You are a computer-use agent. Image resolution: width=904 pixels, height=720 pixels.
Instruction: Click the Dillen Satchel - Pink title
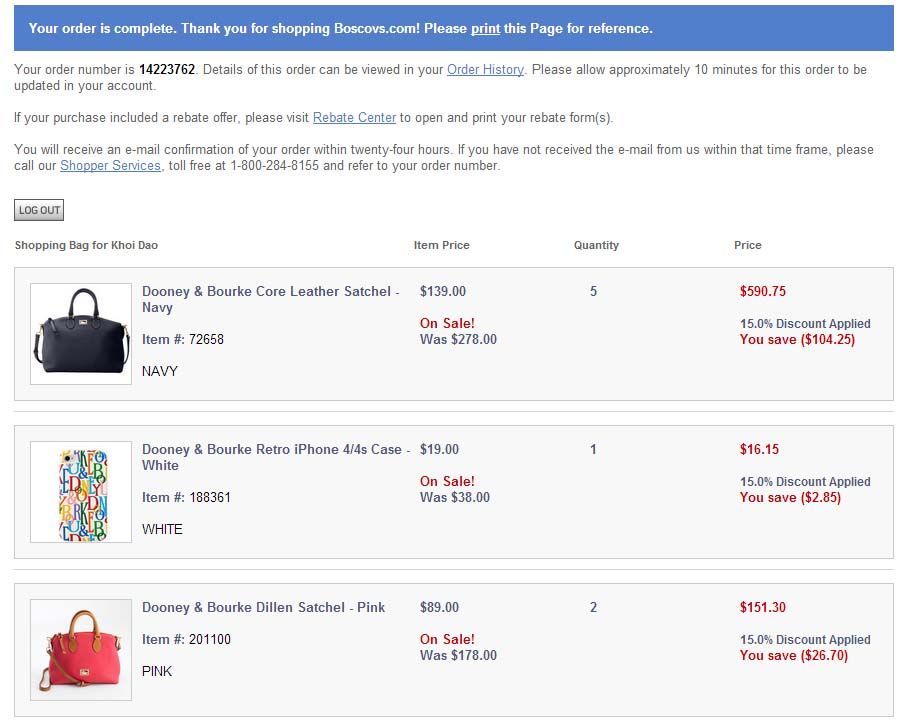coord(263,607)
